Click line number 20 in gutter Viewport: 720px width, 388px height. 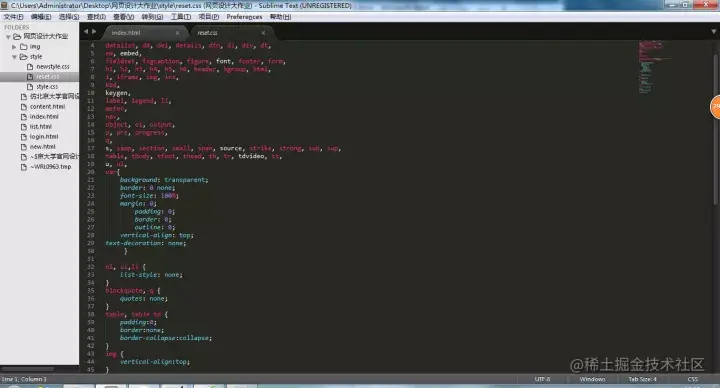(90, 172)
